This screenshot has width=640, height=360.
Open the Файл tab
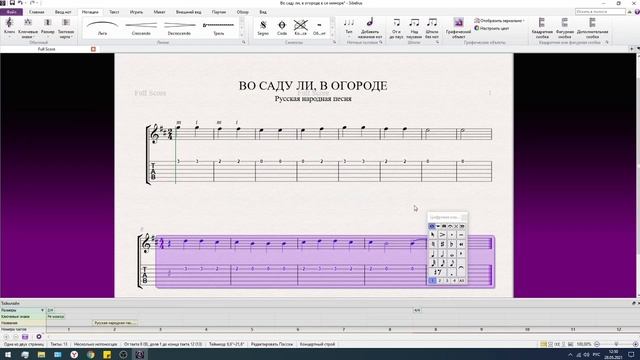(11, 12)
